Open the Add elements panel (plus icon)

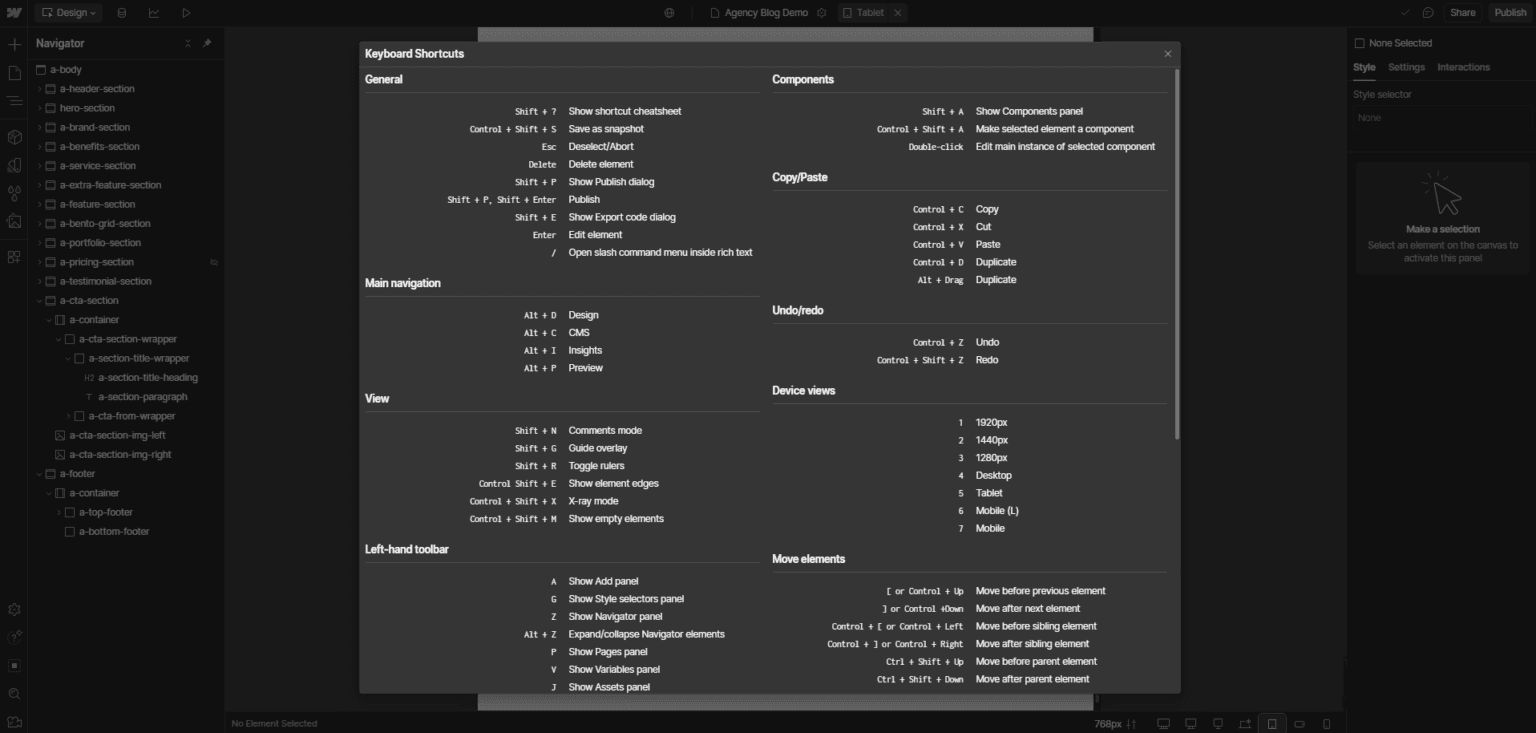click(x=14, y=45)
